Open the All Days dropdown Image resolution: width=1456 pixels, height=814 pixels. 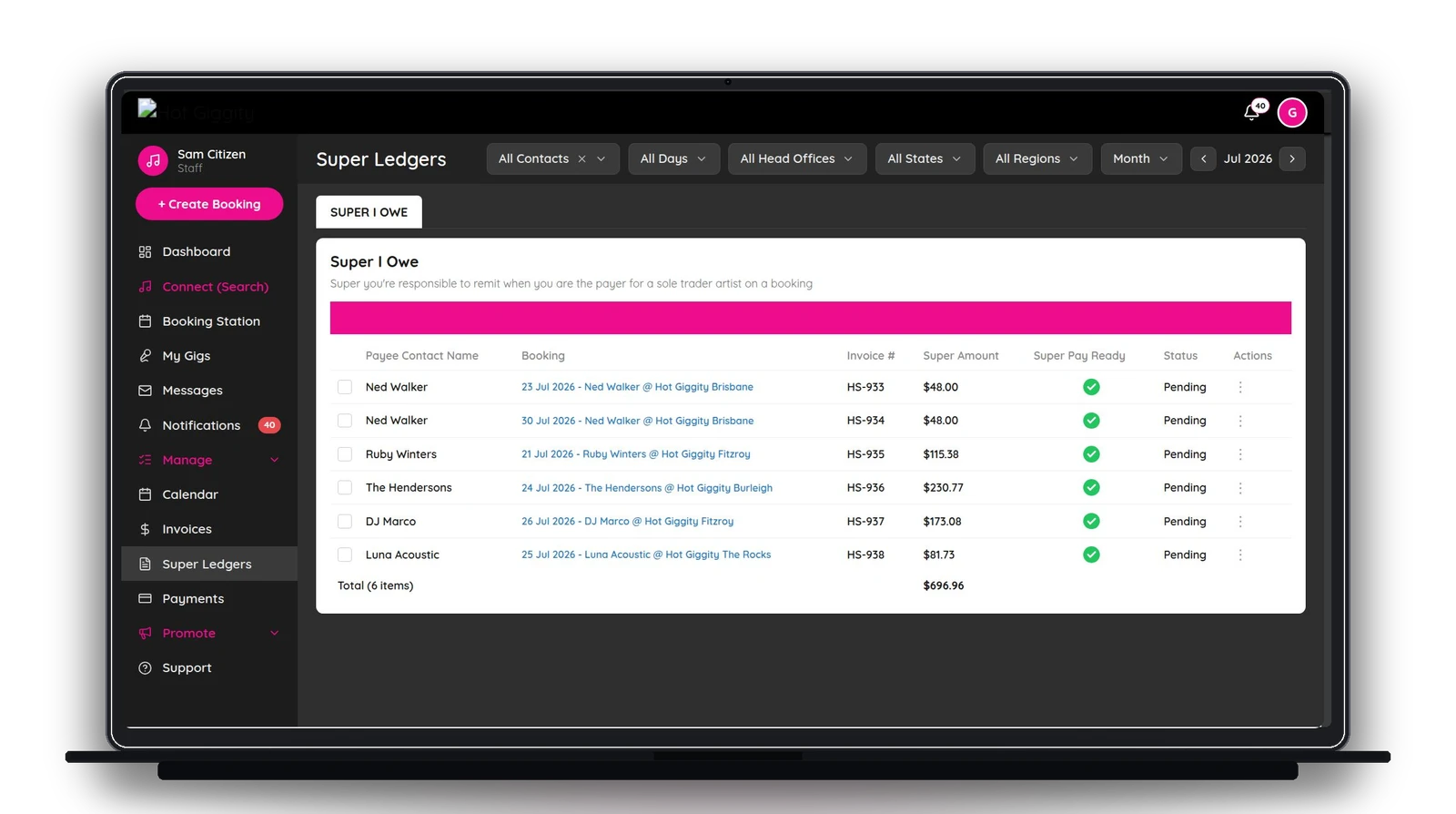tap(673, 158)
